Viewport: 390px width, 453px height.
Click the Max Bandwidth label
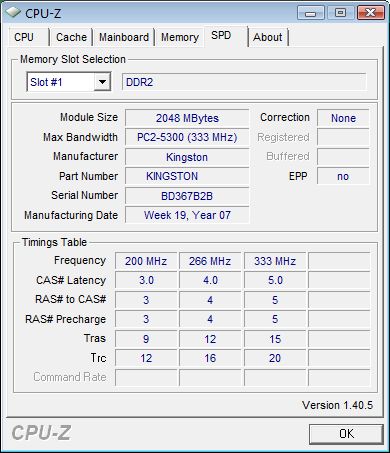point(80,137)
